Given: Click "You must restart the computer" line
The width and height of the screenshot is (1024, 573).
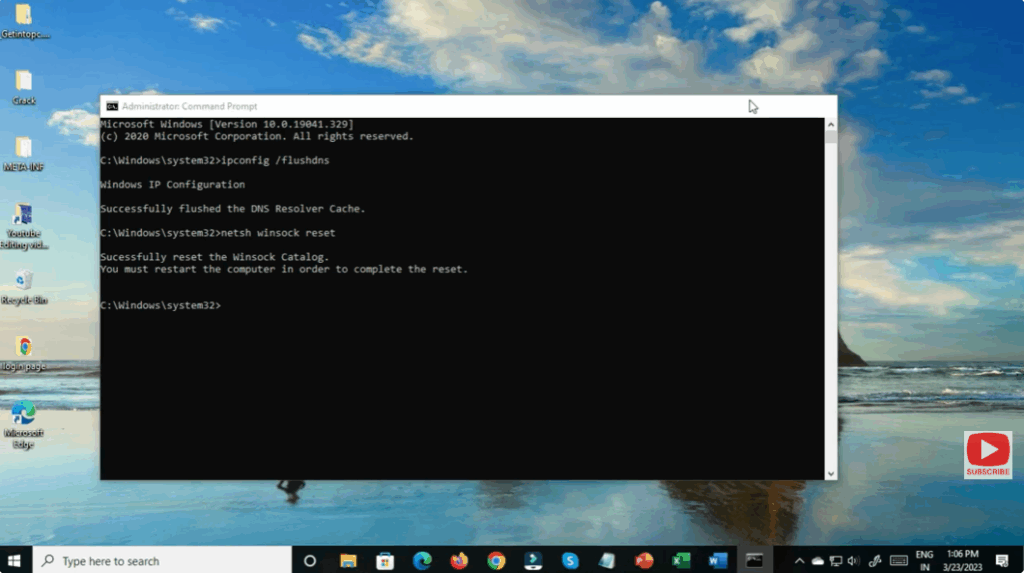Looking at the screenshot, I should 284,269.
